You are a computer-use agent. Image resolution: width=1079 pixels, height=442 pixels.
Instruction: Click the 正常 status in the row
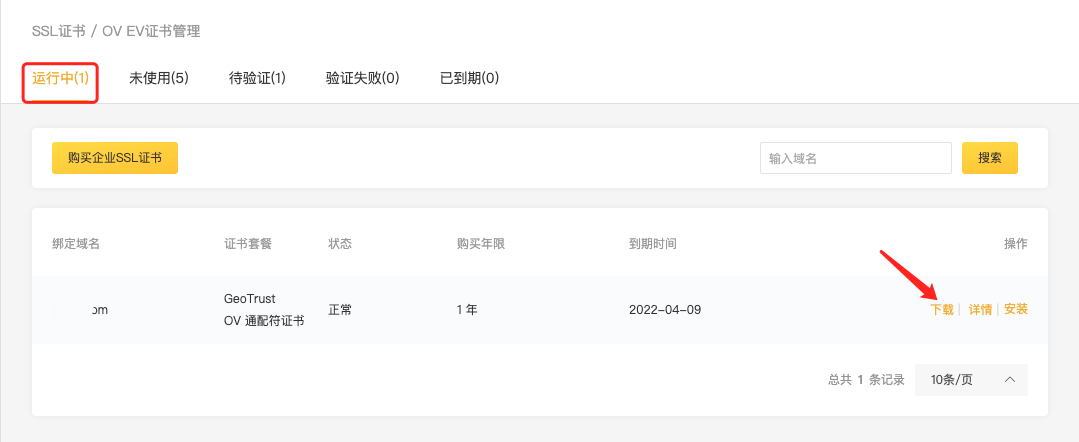pos(340,310)
